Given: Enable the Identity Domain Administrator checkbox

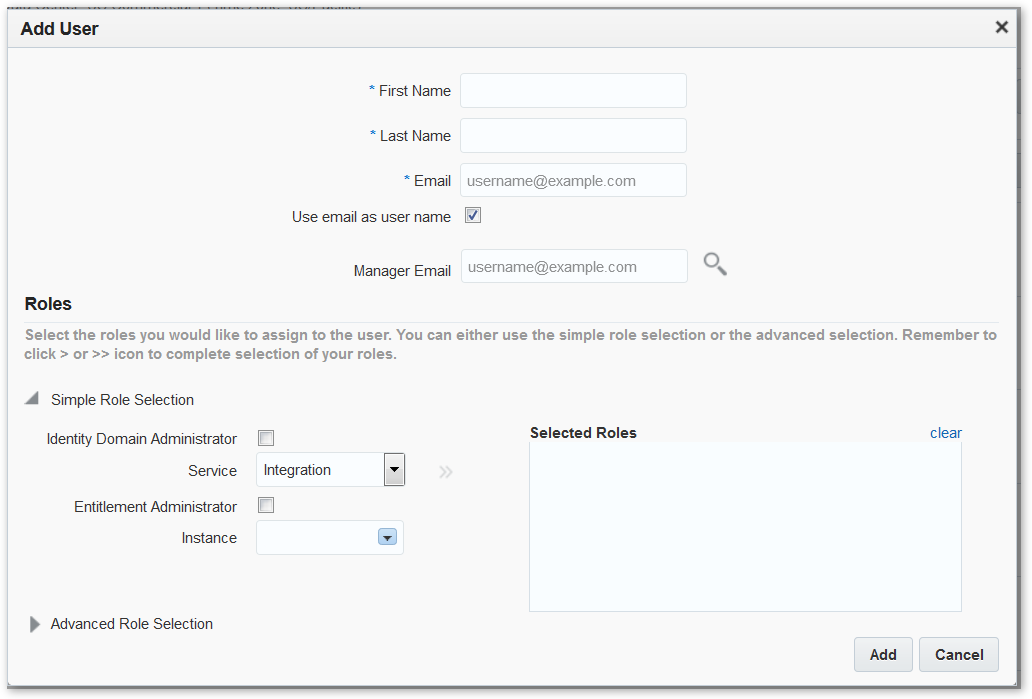Looking at the screenshot, I should [x=266, y=438].
